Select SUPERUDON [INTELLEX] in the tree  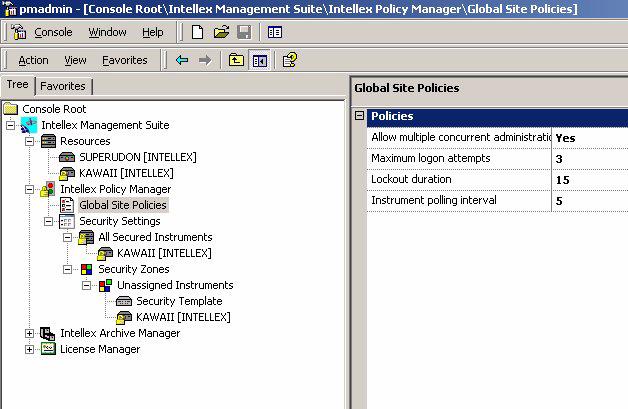[x=138, y=157]
